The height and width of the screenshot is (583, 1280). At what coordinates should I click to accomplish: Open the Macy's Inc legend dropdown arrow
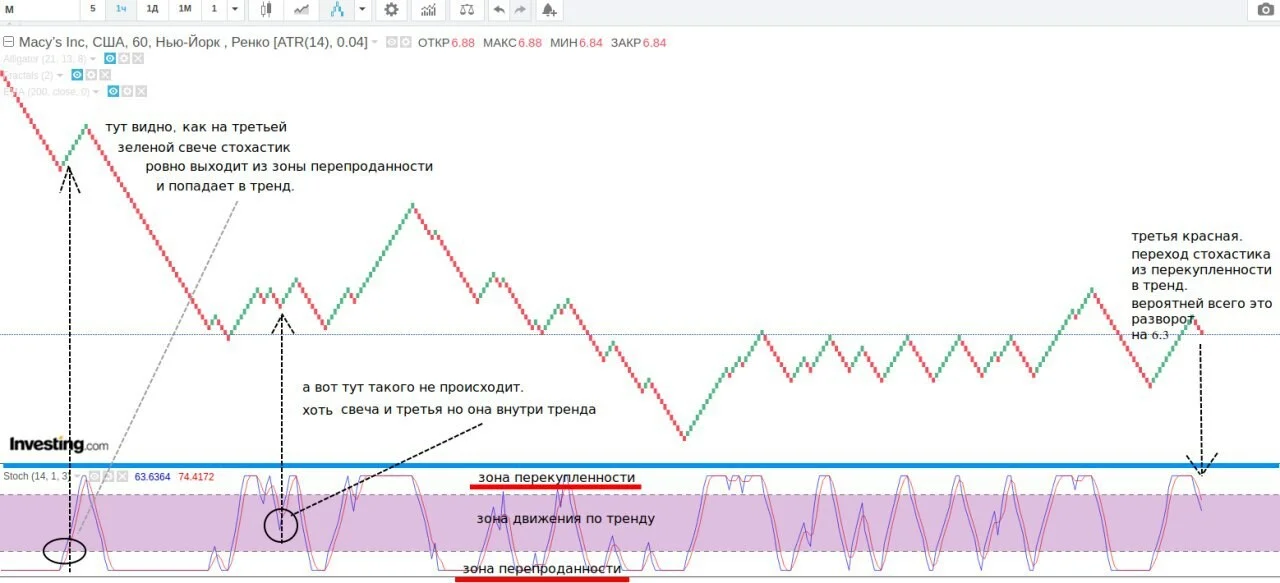tap(375, 43)
